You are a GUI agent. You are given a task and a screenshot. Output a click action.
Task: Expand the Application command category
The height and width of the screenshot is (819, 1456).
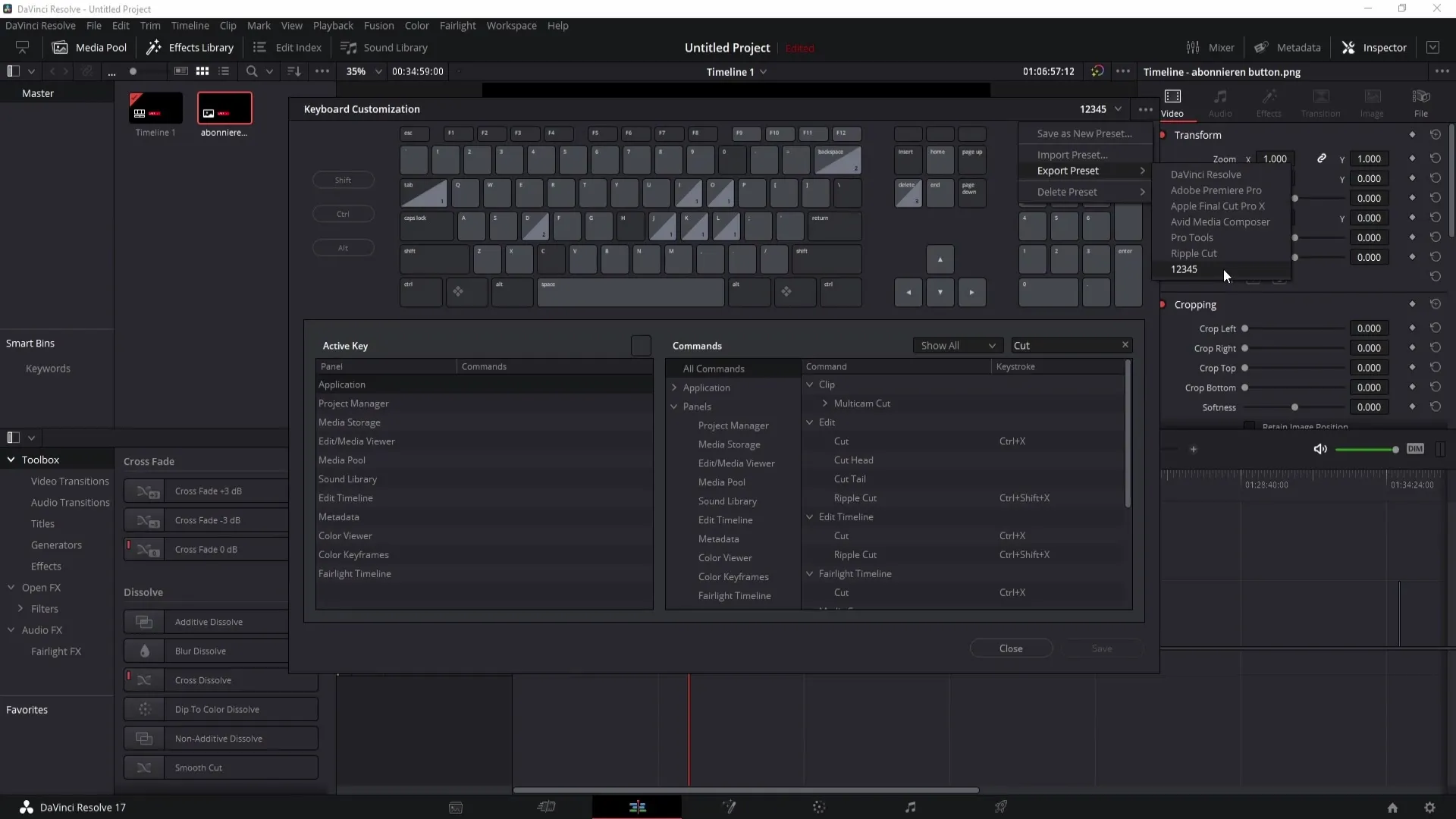point(674,388)
